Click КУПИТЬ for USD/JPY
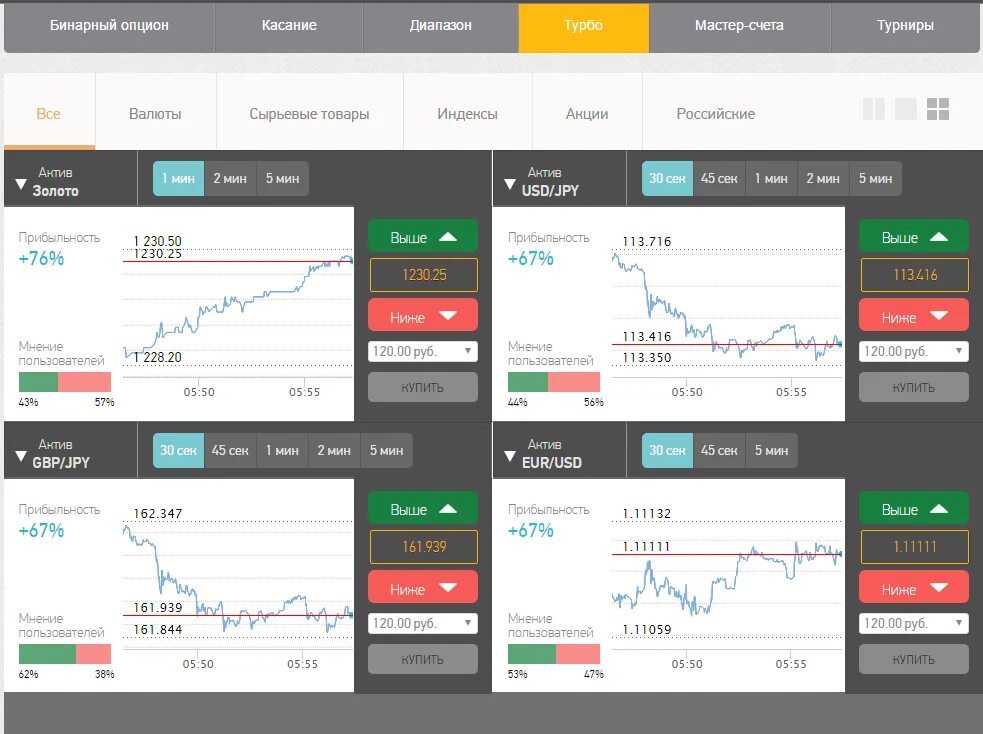This screenshot has width=983, height=734. 913,387
